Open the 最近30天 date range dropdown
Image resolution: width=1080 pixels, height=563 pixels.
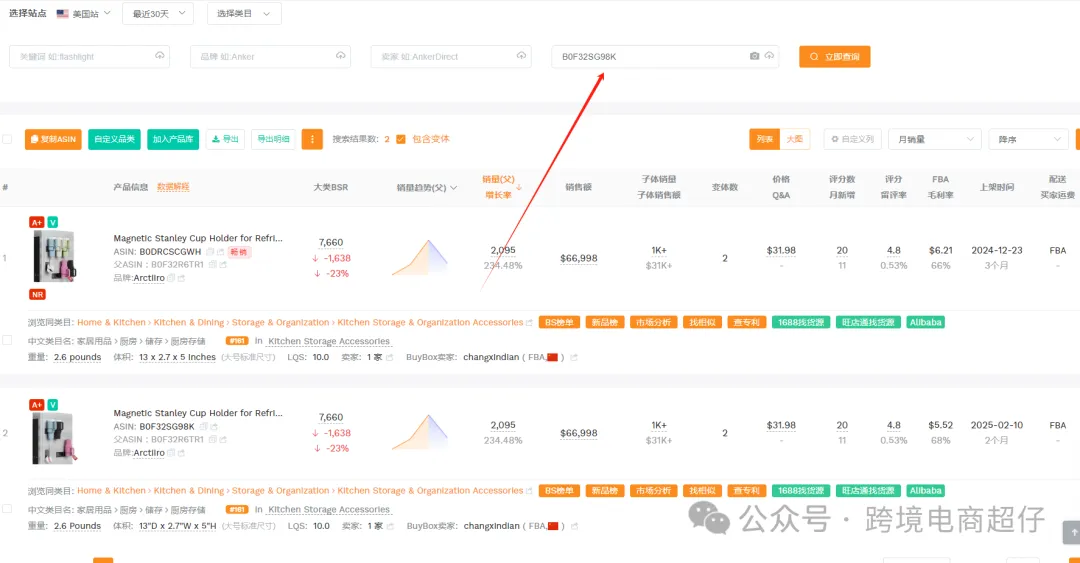click(x=158, y=14)
